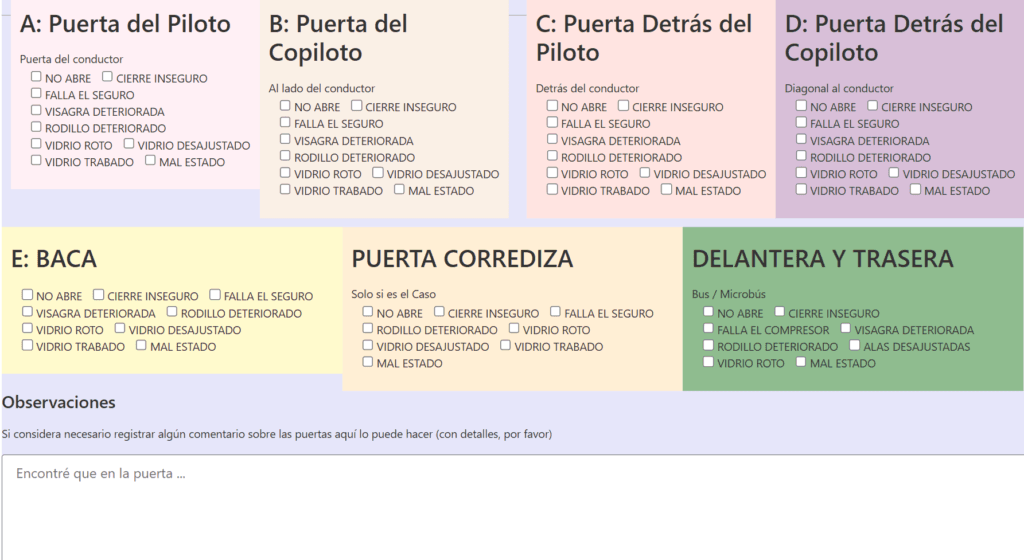Enable FALLA EL SEGURO in Puerta del Piloto

[36, 94]
